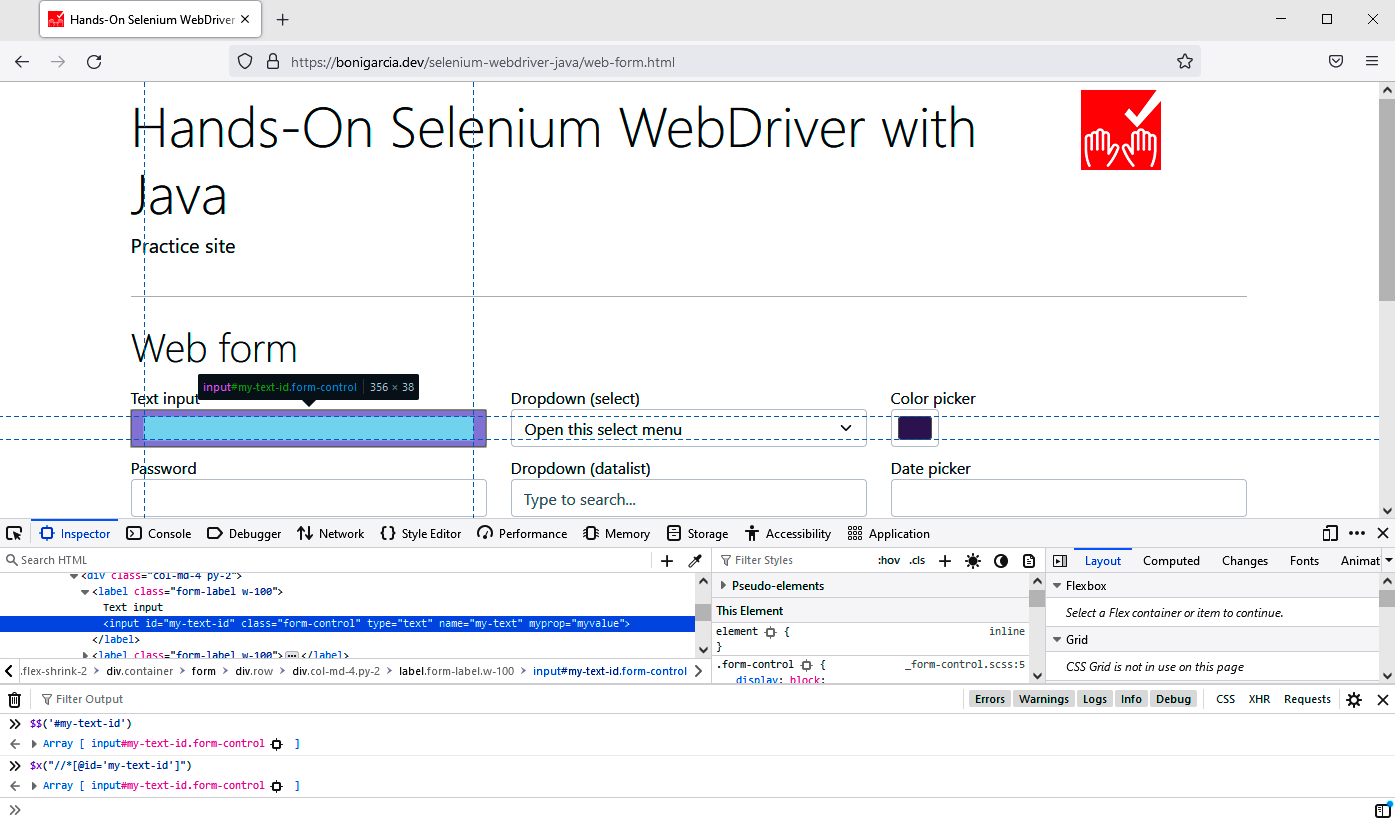
Task: Toggle the Debug log filter
Action: [1173, 699]
